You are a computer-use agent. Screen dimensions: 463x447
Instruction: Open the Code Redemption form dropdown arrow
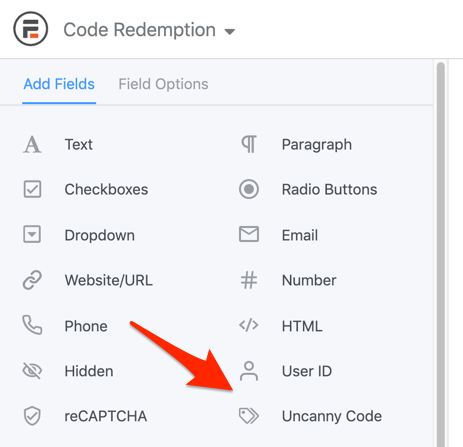(230, 32)
